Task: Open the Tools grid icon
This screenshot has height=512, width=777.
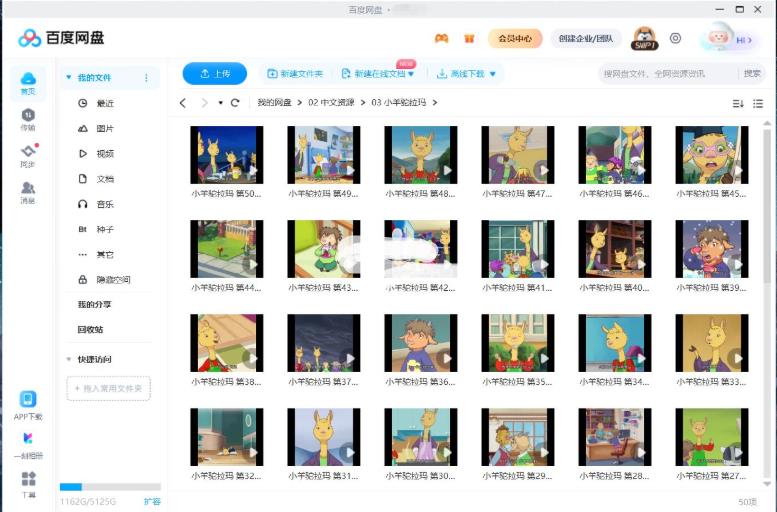Action: (28, 479)
